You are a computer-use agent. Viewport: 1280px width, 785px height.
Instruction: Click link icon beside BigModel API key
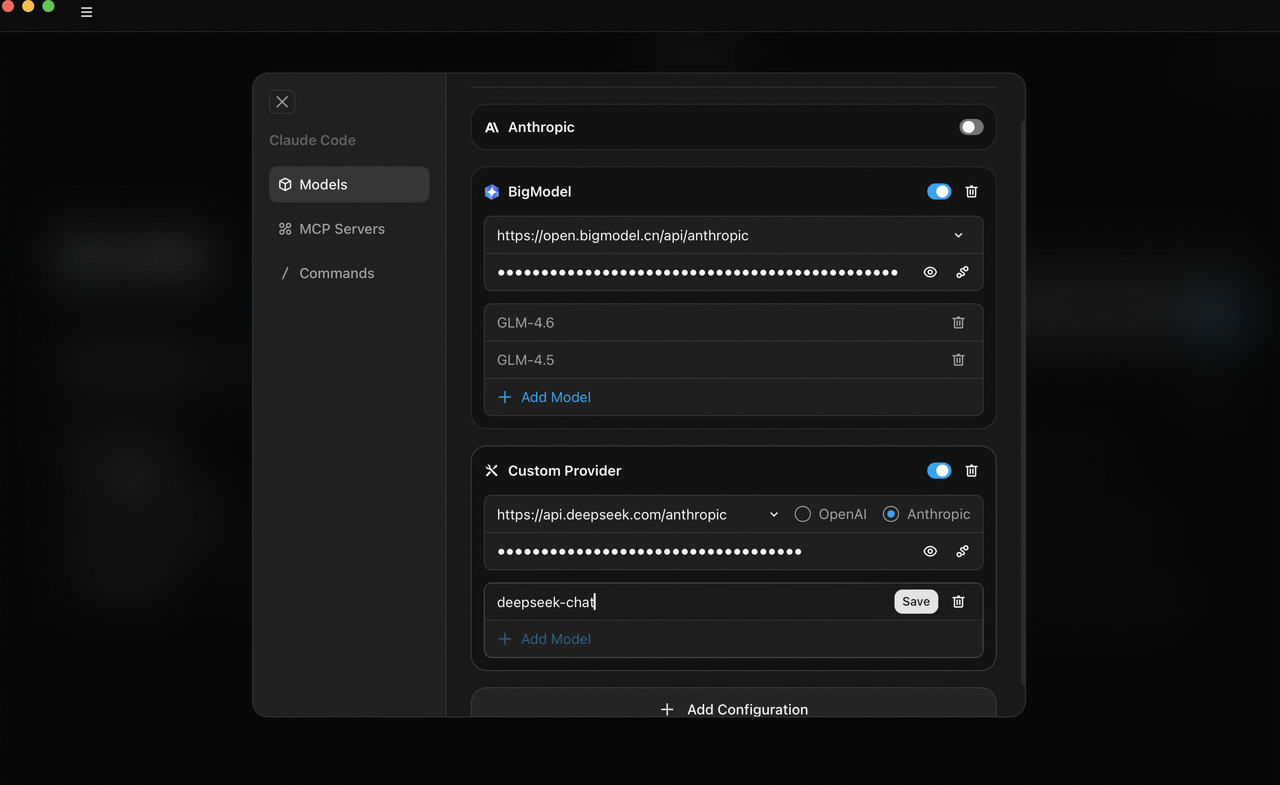click(x=962, y=272)
